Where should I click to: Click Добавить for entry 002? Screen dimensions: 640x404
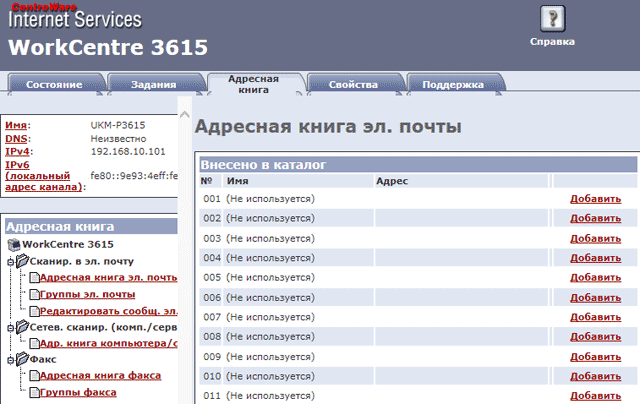point(596,218)
